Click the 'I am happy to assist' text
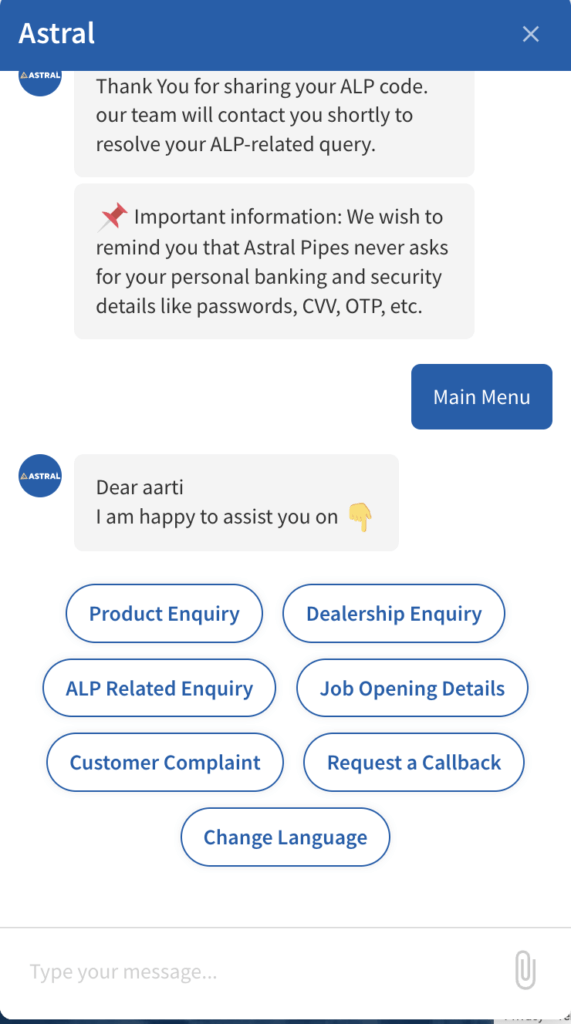 pos(217,517)
